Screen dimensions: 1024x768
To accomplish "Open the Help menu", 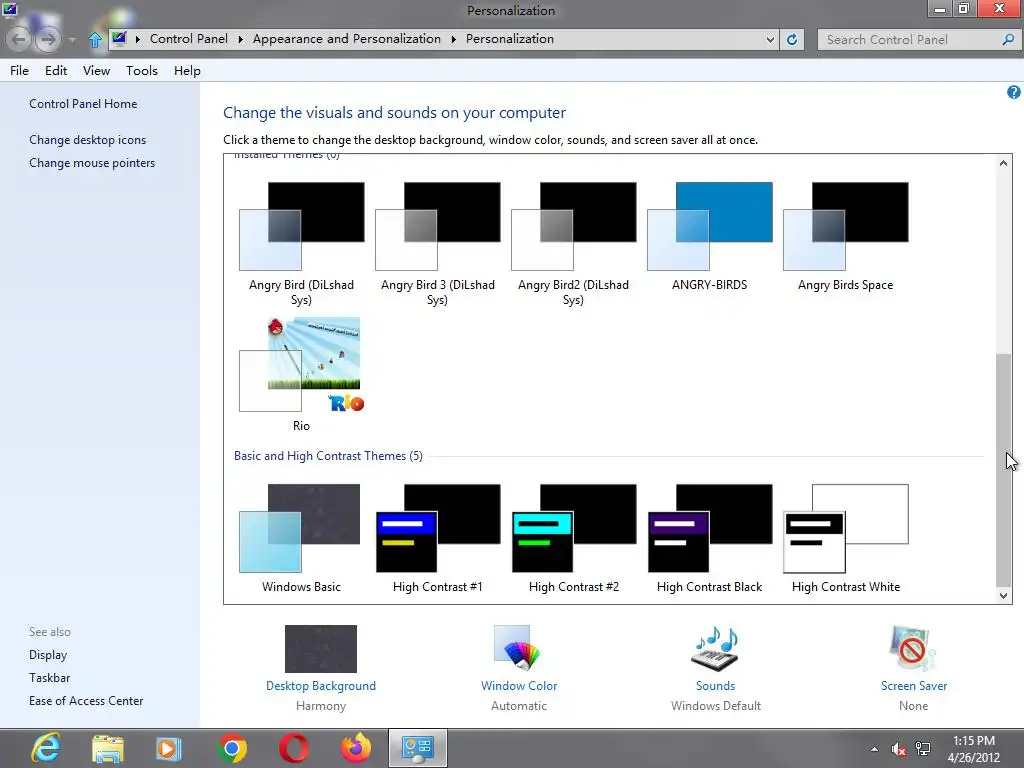I will 187,71.
